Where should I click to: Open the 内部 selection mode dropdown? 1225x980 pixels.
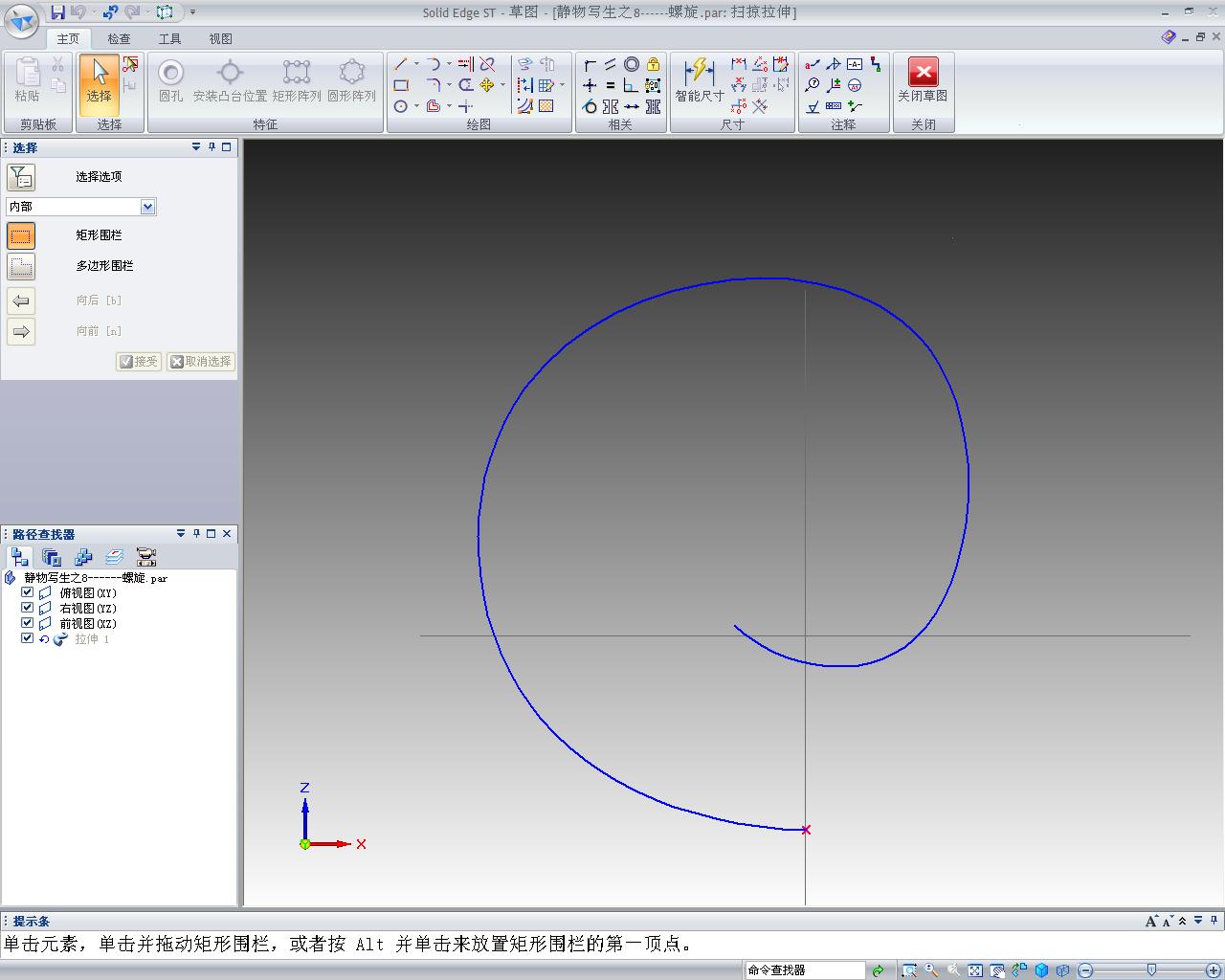(x=147, y=207)
